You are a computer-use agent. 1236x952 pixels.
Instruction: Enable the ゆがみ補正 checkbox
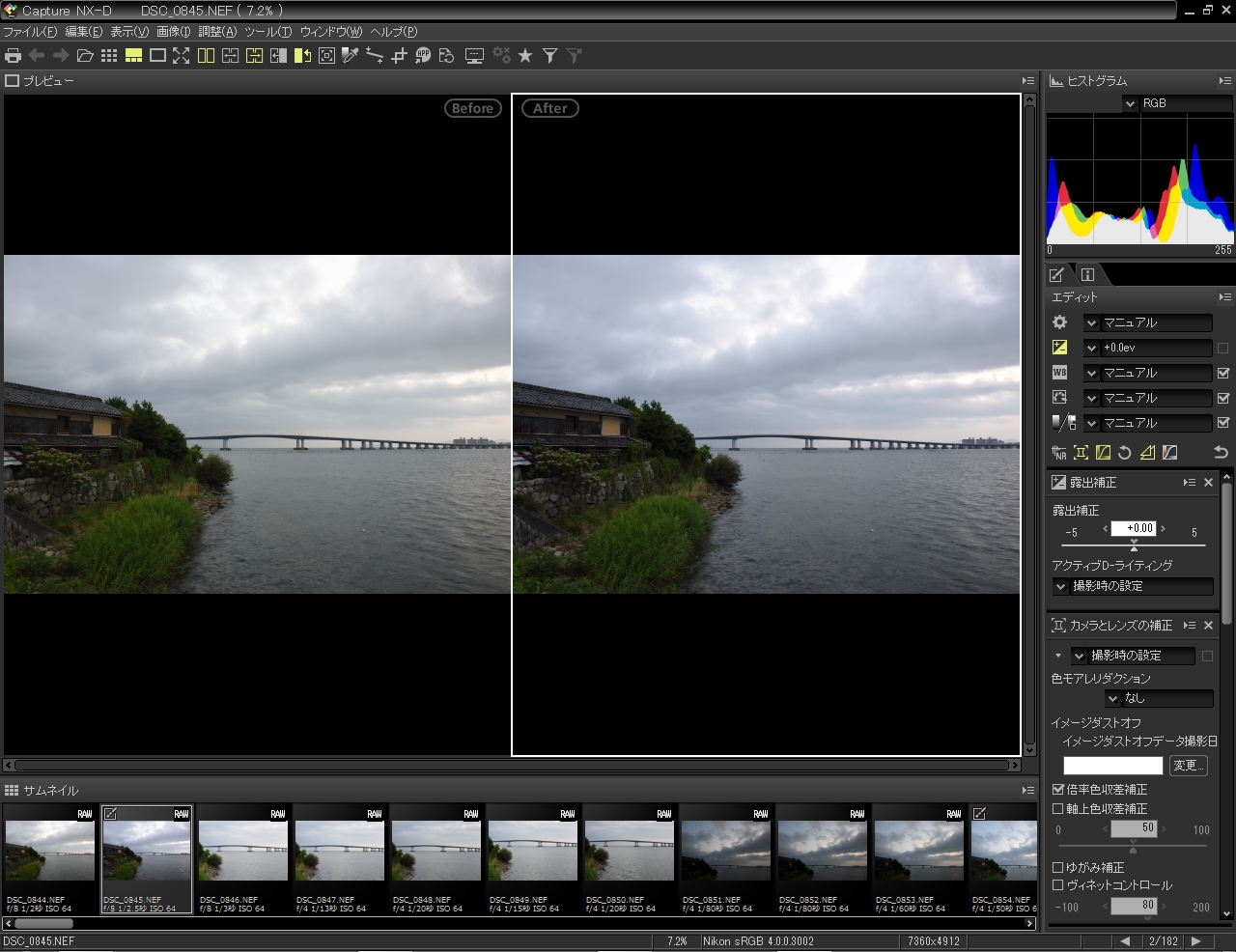tap(1057, 867)
